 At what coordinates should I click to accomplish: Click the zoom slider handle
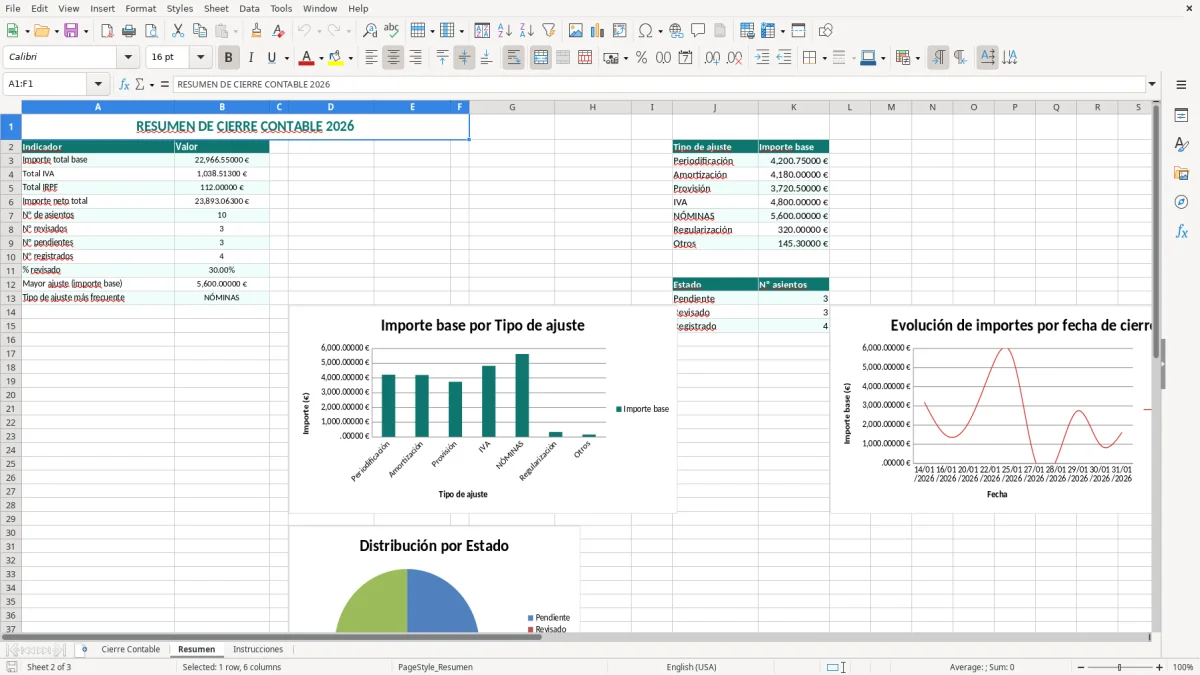click(x=1119, y=667)
